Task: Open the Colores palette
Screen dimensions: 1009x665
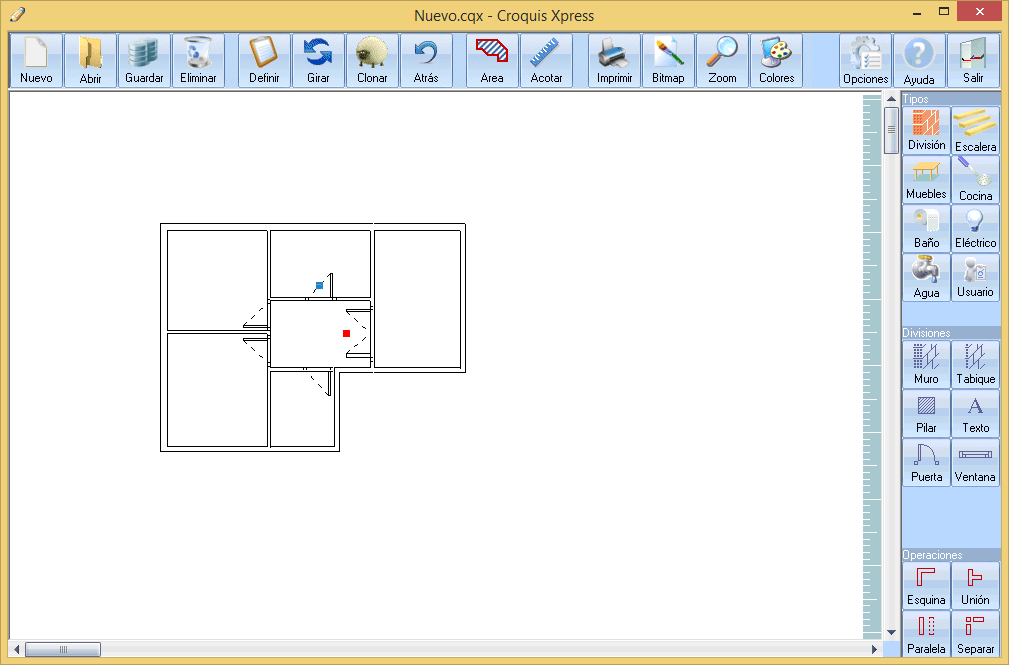Action: pyautogui.click(x=776, y=61)
